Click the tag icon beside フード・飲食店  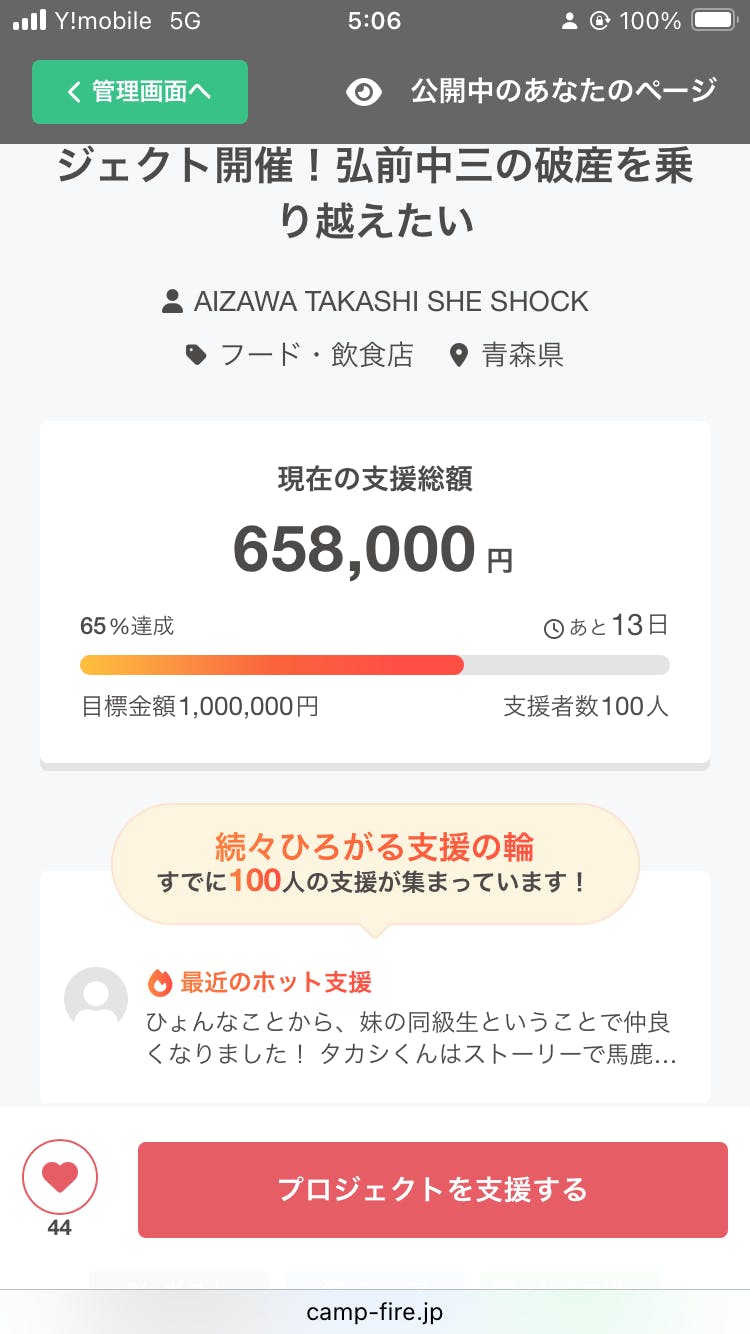coord(197,355)
